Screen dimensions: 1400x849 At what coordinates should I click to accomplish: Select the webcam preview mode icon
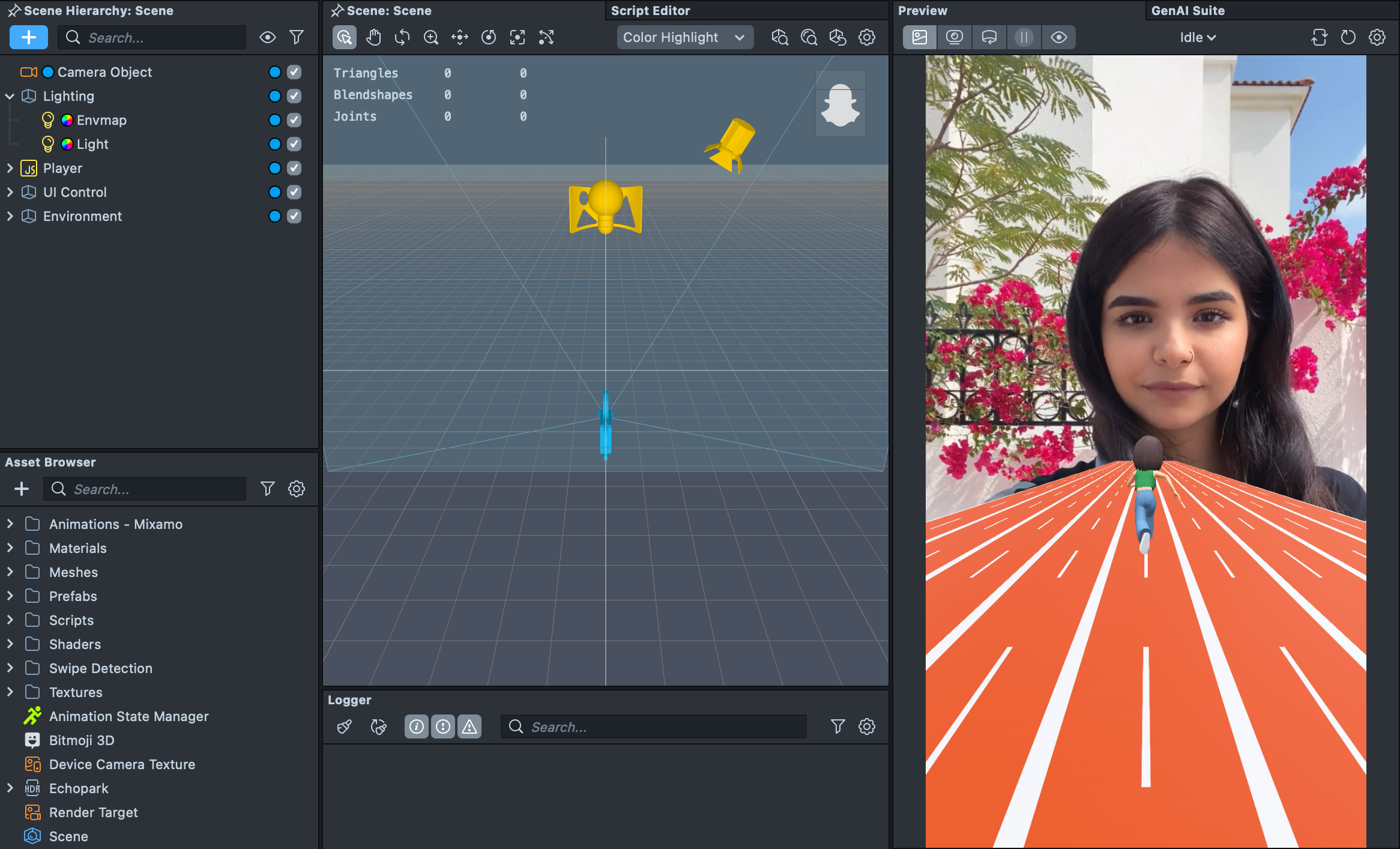tap(955, 37)
